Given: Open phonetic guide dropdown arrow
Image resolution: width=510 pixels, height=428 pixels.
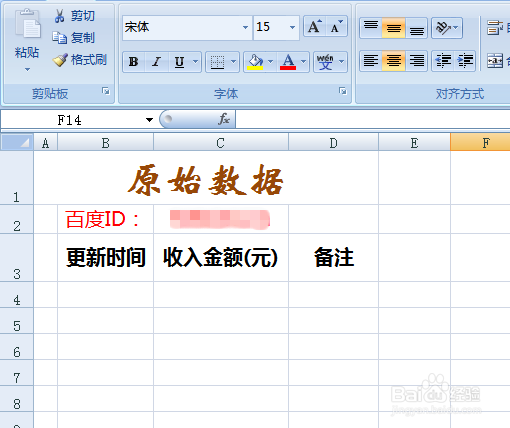Looking at the screenshot, I should [x=342, y=62].
